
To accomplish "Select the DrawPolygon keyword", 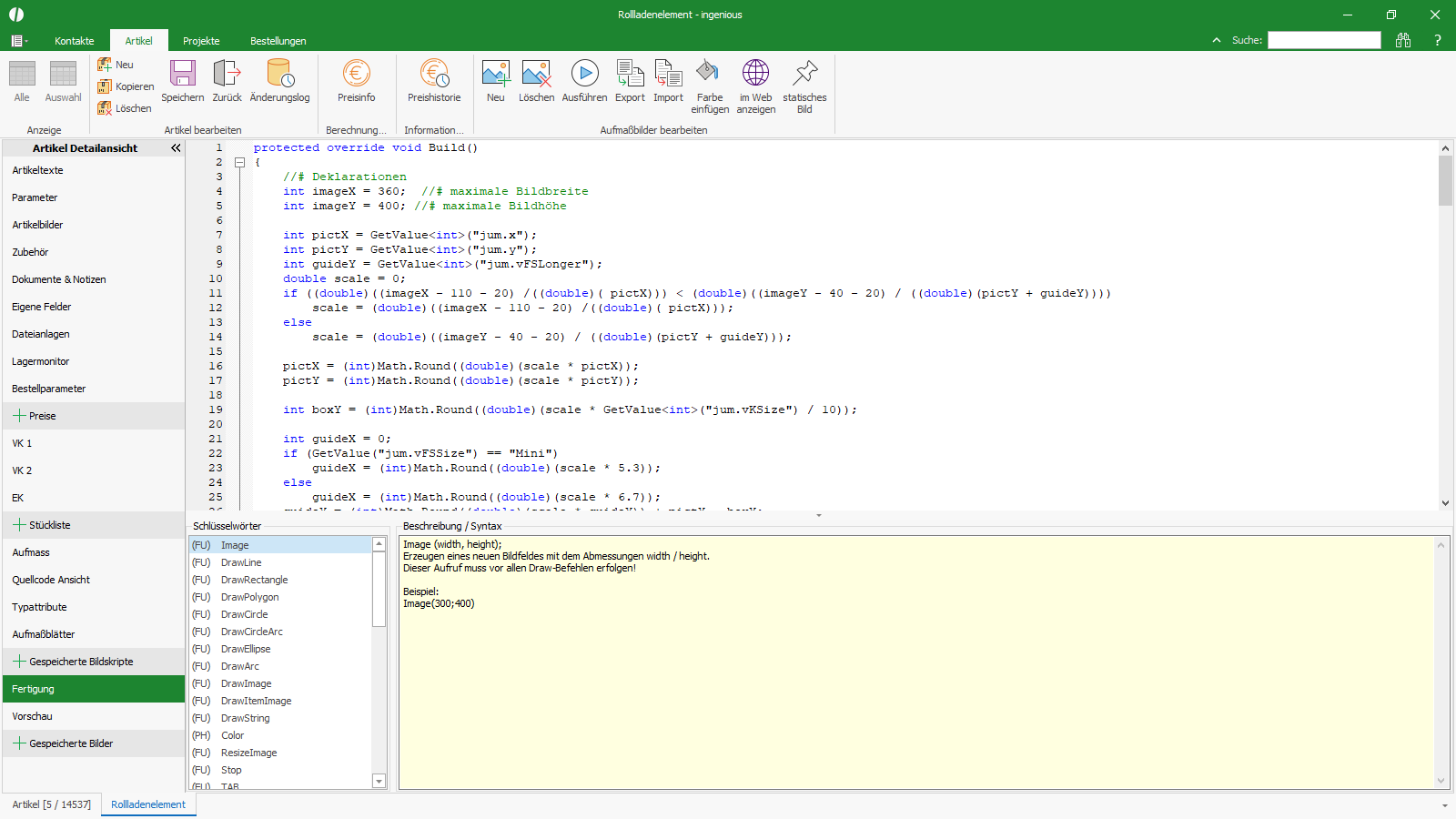I will [x=280, y=597].
